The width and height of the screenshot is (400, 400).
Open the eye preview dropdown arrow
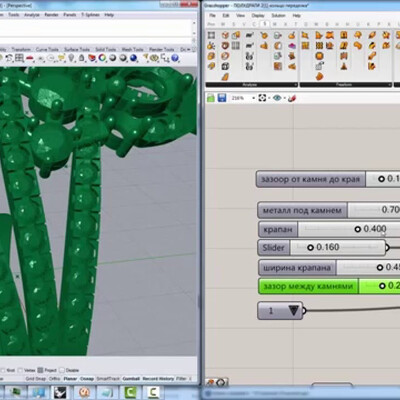point(284,98)
